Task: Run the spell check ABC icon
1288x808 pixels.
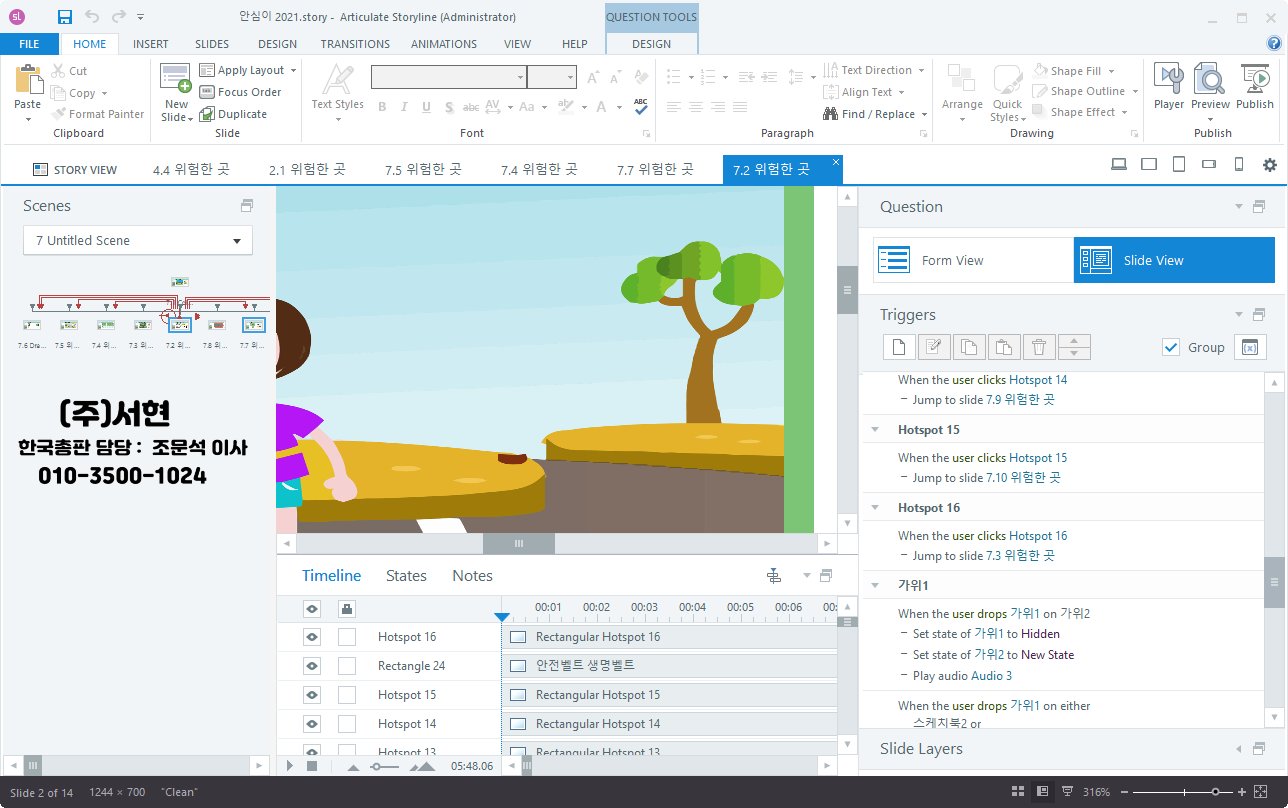Action: click(641, 107)
